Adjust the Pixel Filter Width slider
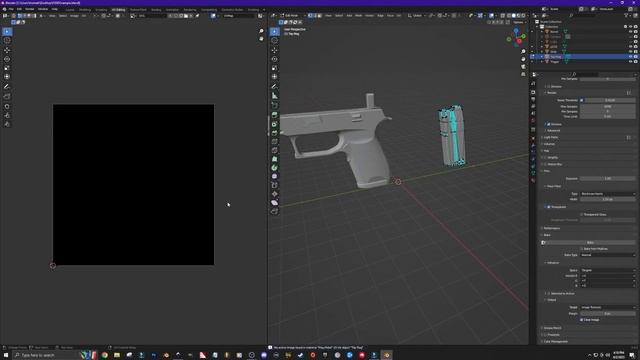This screenshot has width=640, height=360. coord(608,199)
